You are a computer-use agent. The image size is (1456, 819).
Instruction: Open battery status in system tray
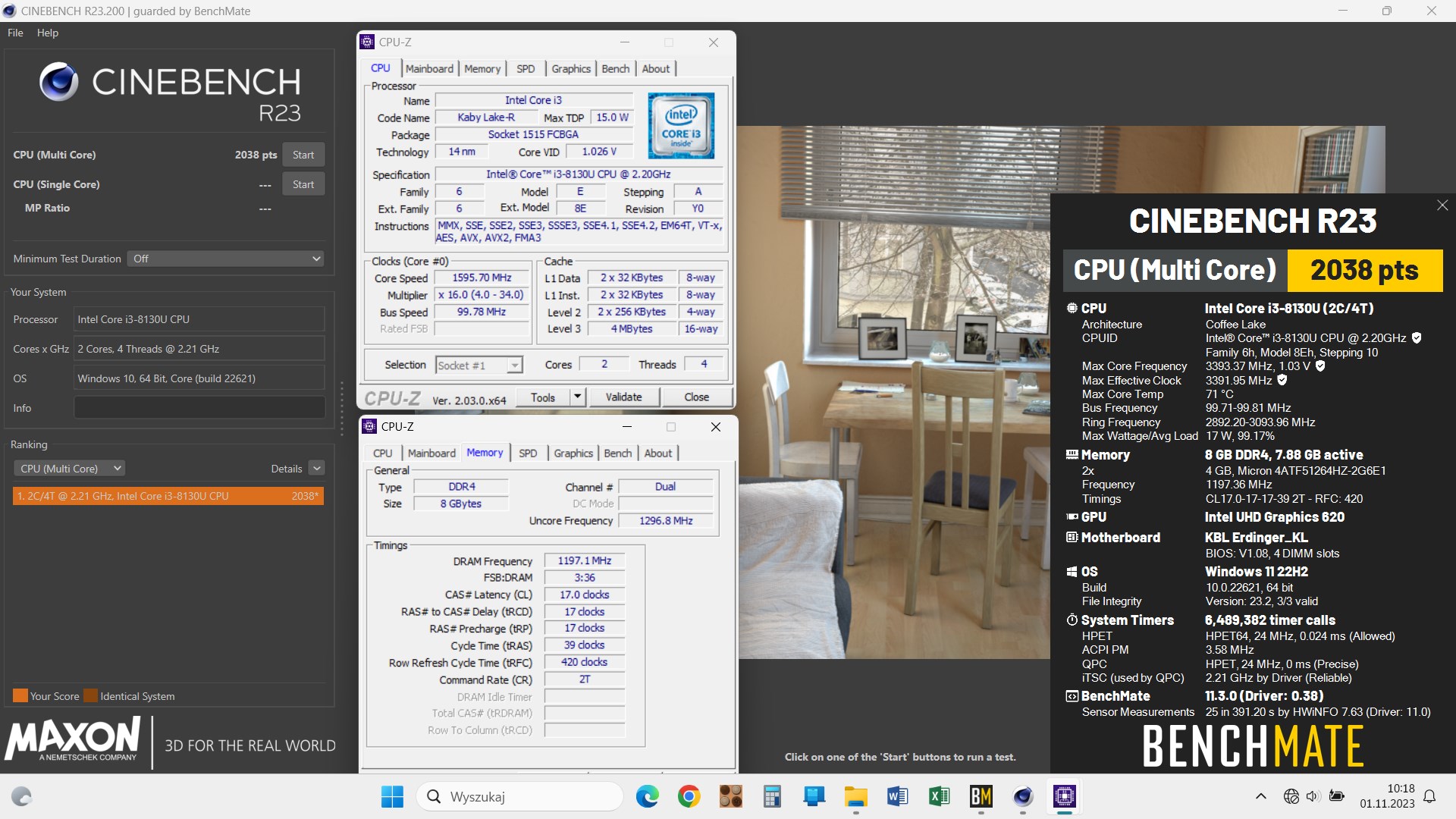tap(1336, 796)
